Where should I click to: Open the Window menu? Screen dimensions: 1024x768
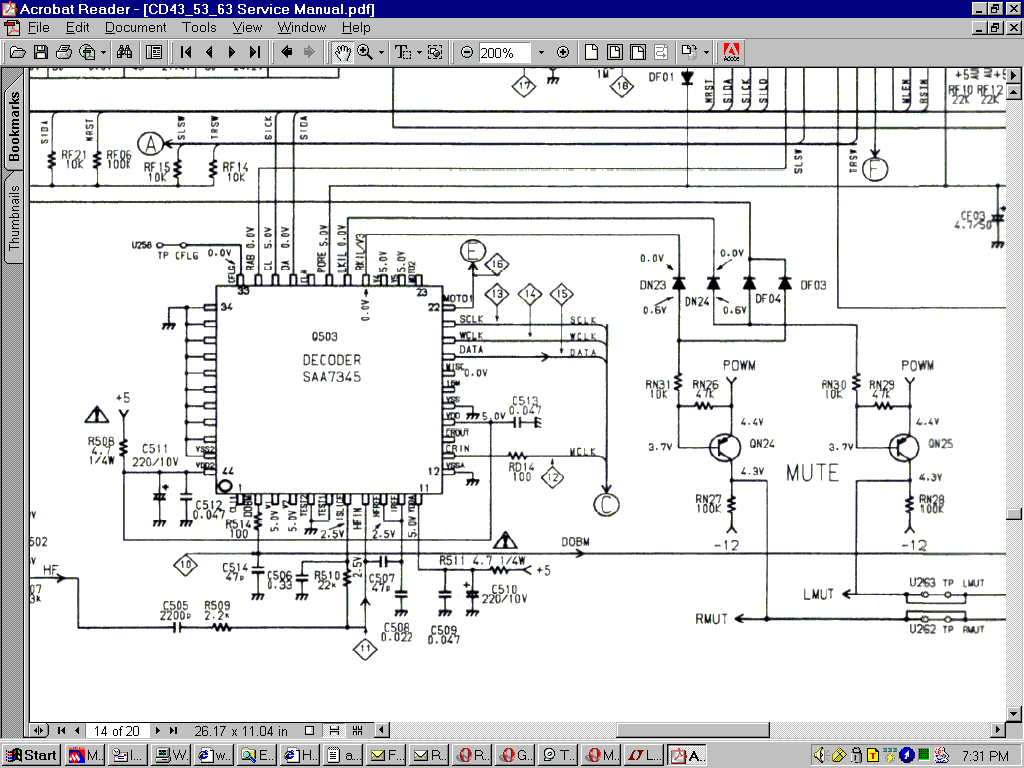pyautogui.click(x=302, y=27)
